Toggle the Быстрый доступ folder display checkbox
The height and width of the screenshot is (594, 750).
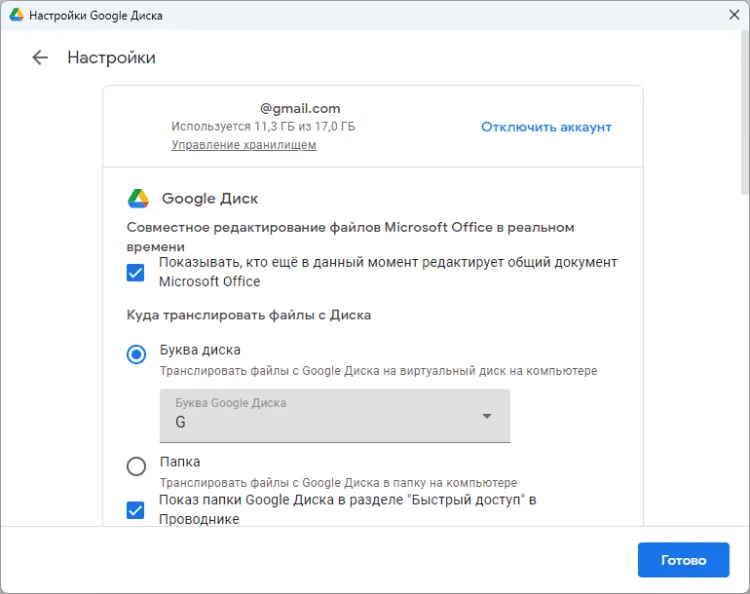coord(136,510)
